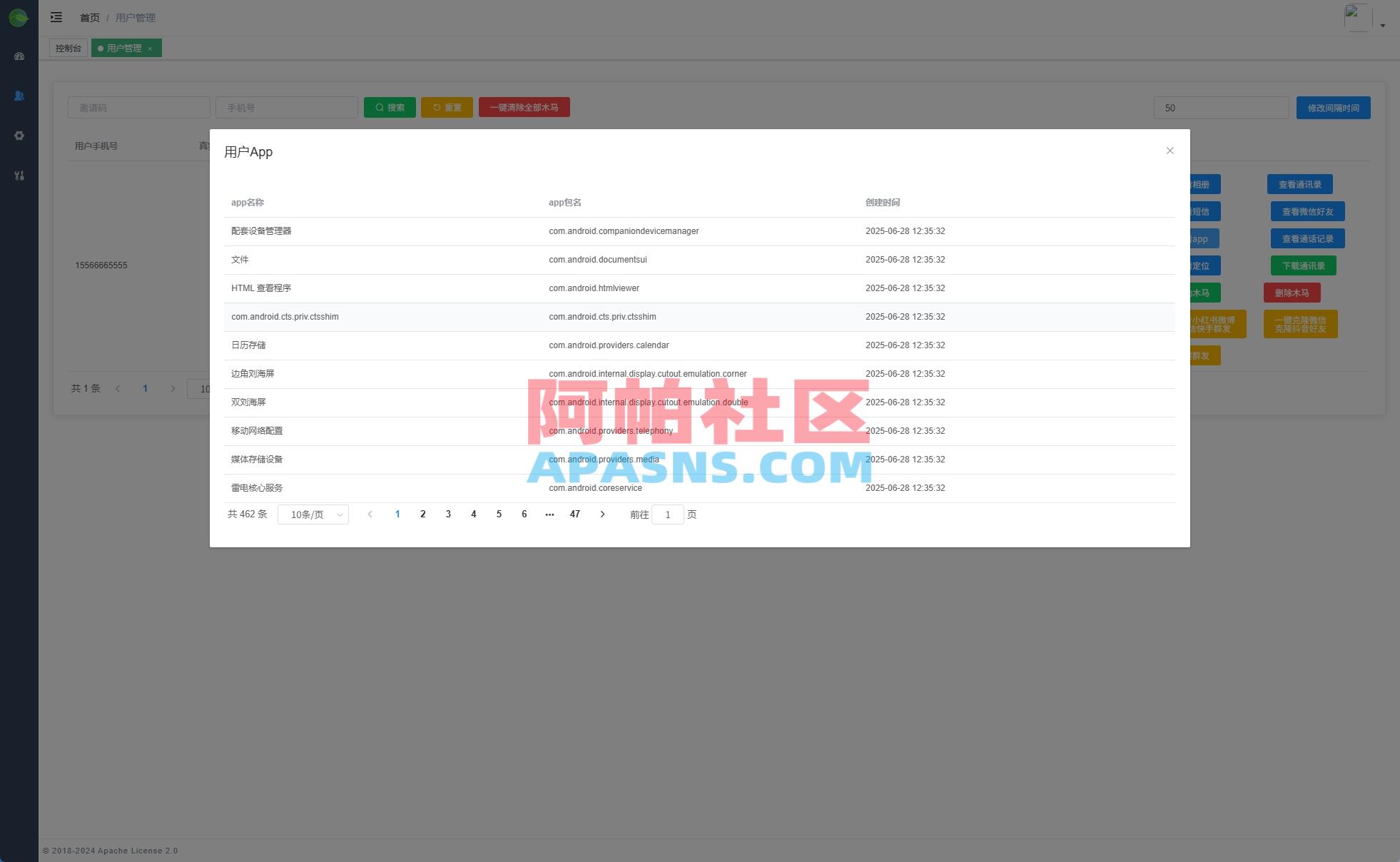1400x862 pixels.
Task: Click the 一键清除全部木马 red button
Action: click(x=524, y=107)
